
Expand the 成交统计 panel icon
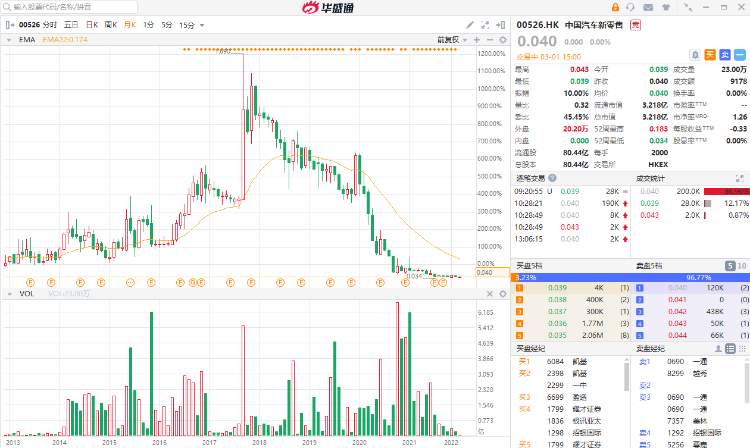point(739,178)
